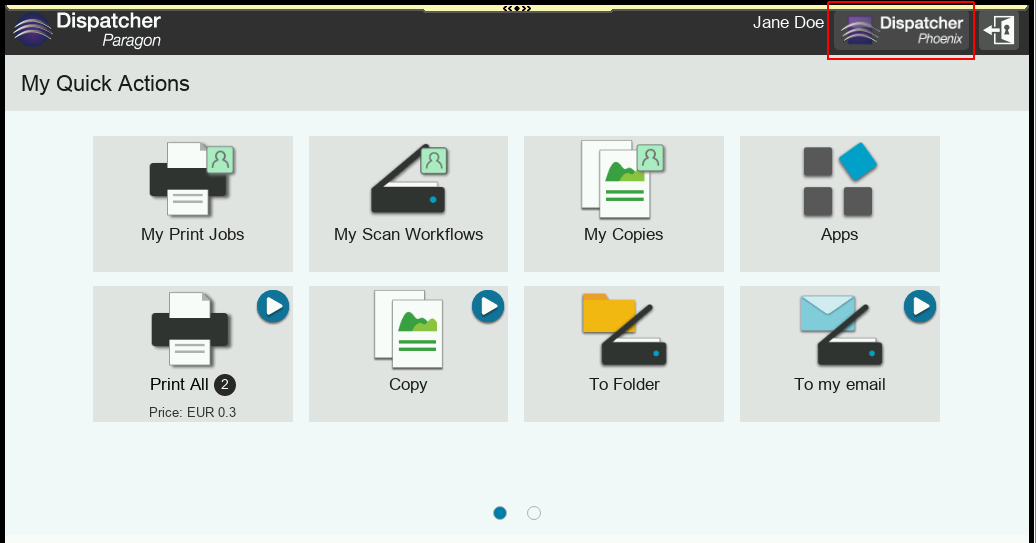Expand the top pull-down handle
Screen dimensions: 1036x543
(x=517, y=9)
